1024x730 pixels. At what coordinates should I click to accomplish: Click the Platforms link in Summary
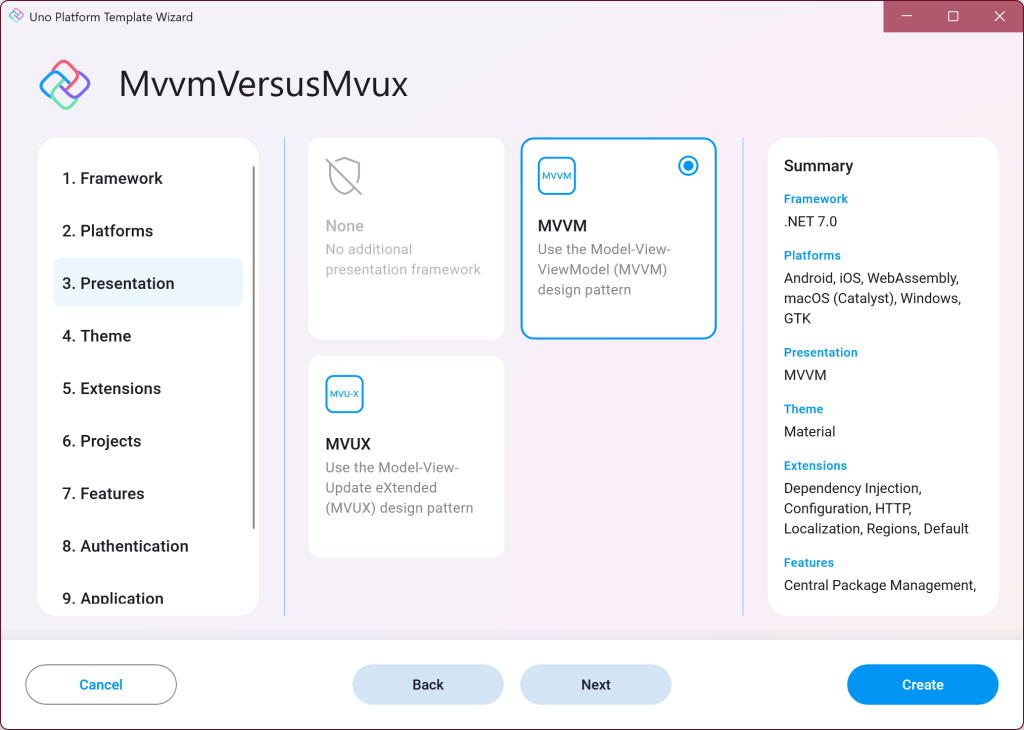(x=811, y=255)
